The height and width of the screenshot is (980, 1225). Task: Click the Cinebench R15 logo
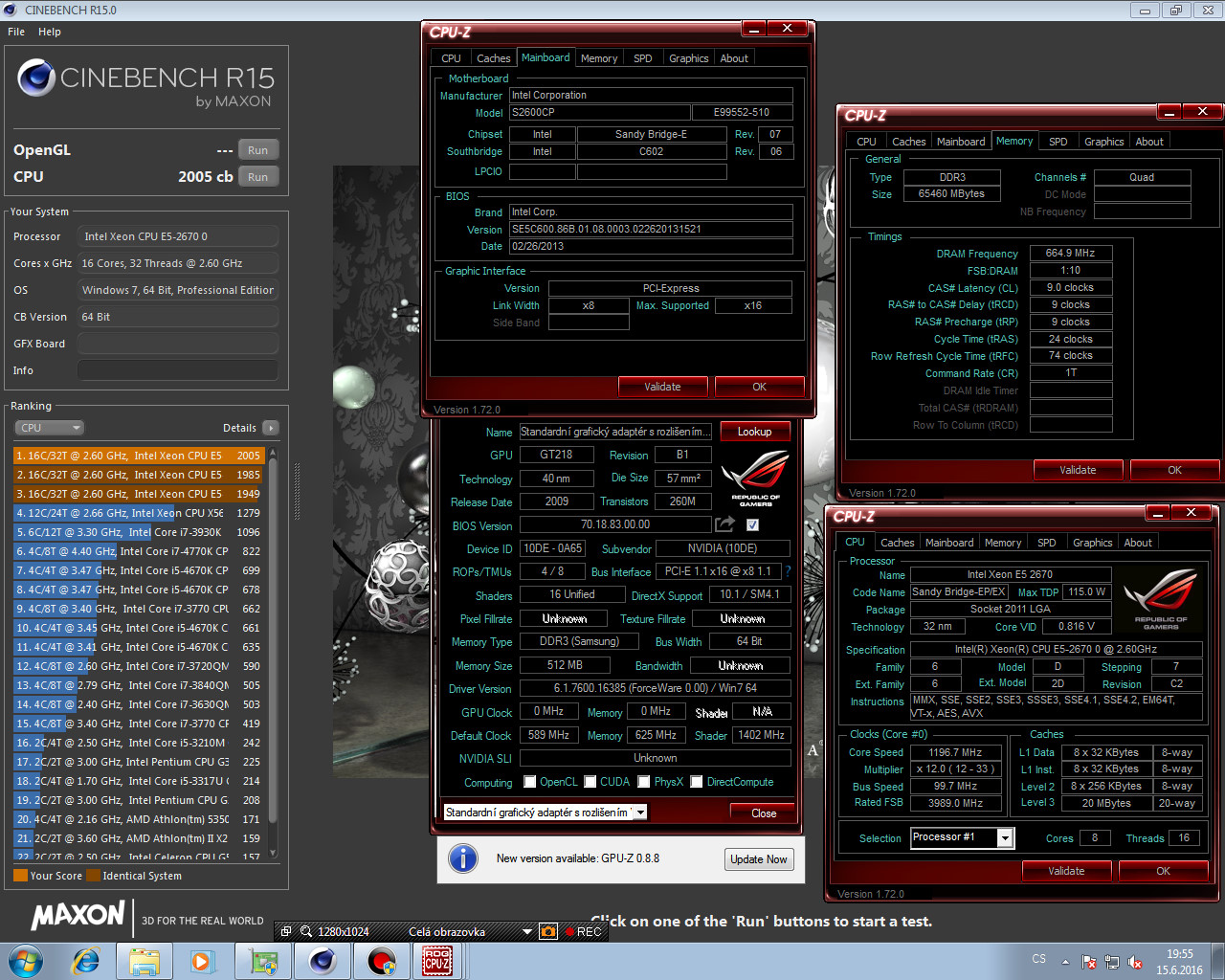(x=145, y=82)
